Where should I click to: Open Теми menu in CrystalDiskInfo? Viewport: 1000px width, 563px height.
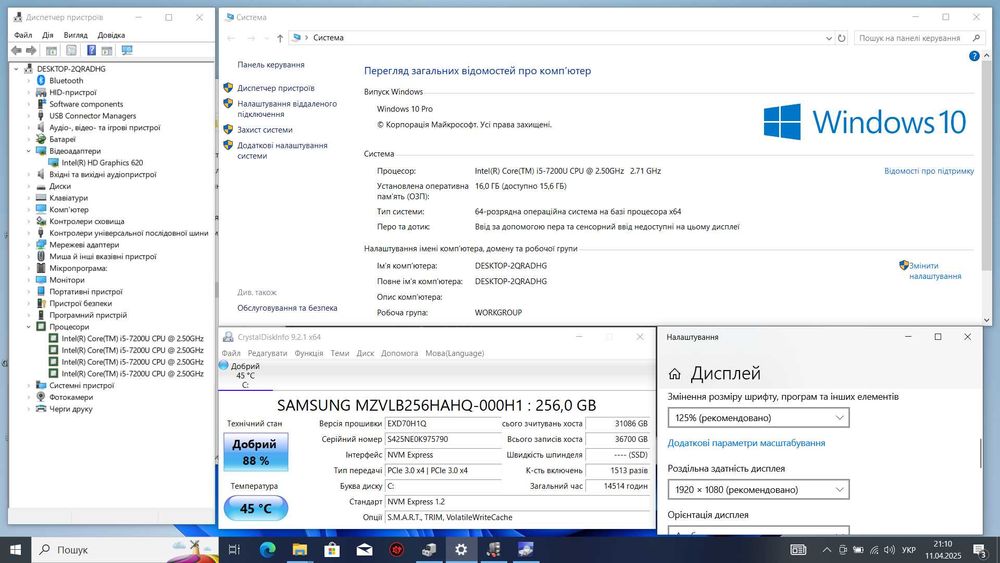[x=339, y=353]
